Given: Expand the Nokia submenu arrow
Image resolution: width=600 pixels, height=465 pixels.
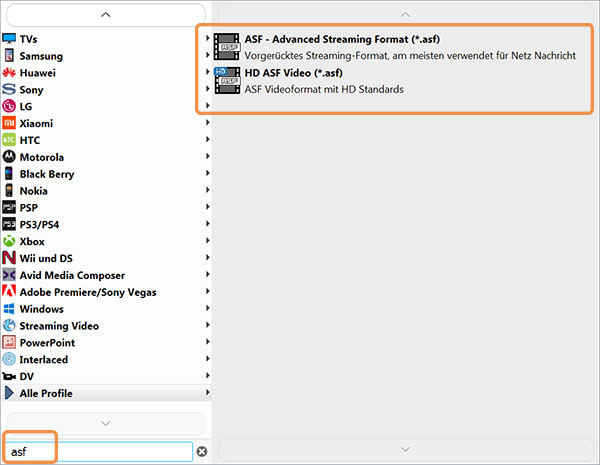Looking at the screenshot, I should pos(207,190).
